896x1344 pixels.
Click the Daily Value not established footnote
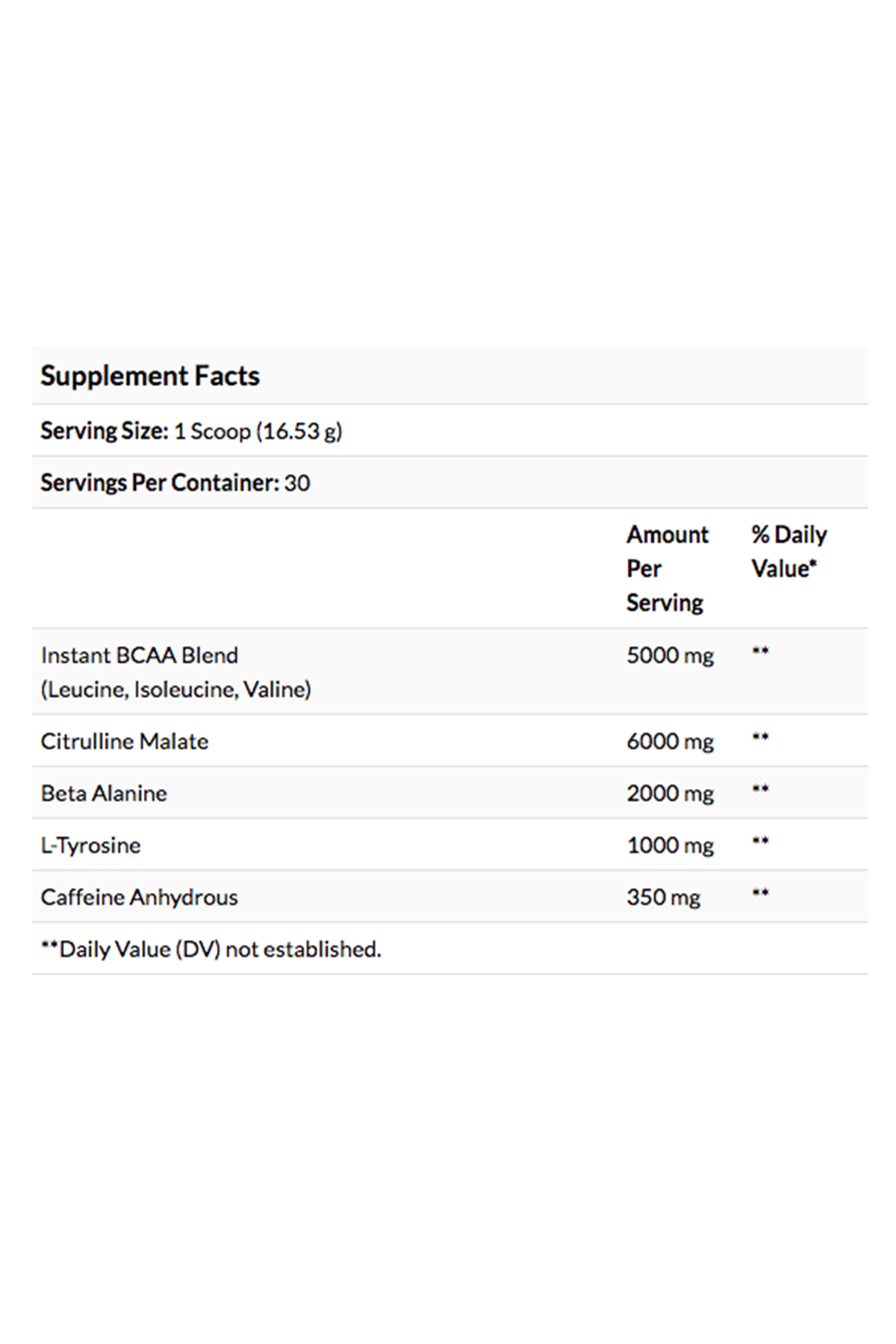point(211,949)
